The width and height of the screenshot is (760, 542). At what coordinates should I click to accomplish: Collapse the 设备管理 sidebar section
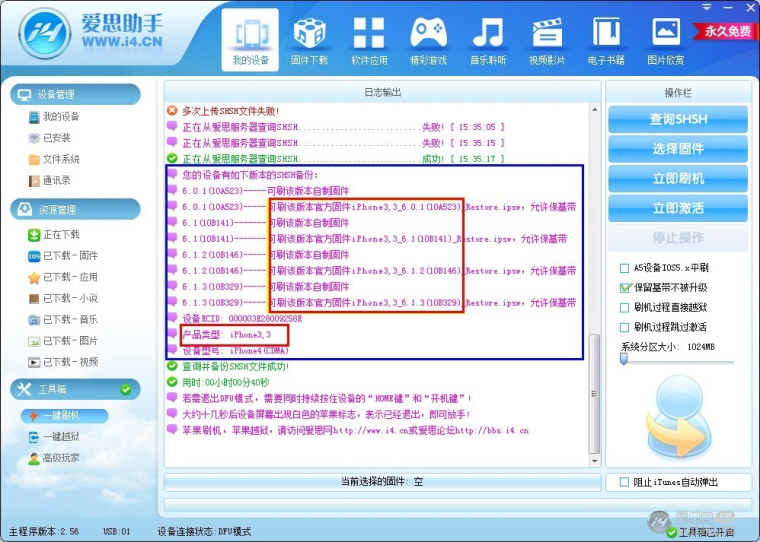[75, 94]
